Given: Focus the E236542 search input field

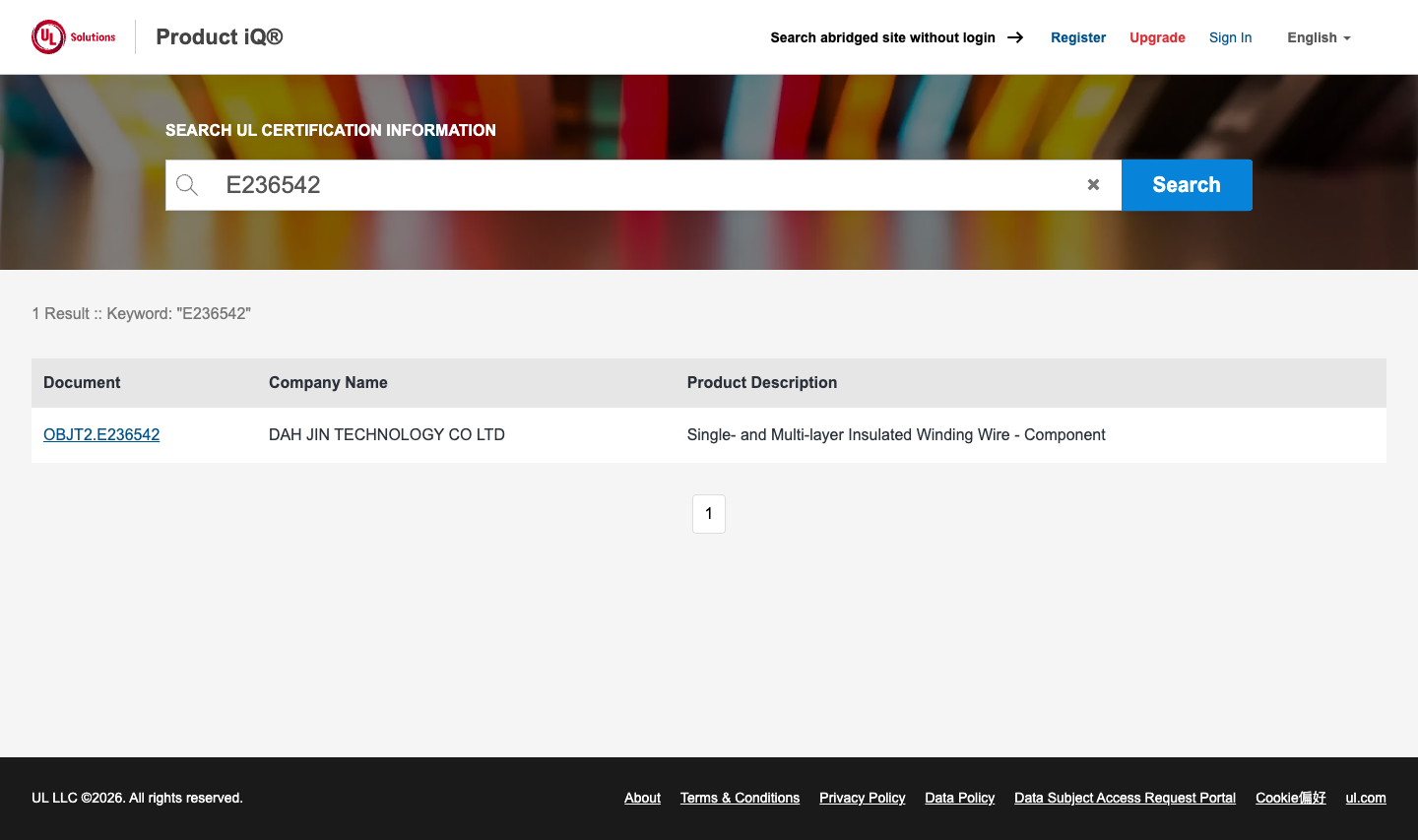Looking at the screenshot, I should 644,185.
